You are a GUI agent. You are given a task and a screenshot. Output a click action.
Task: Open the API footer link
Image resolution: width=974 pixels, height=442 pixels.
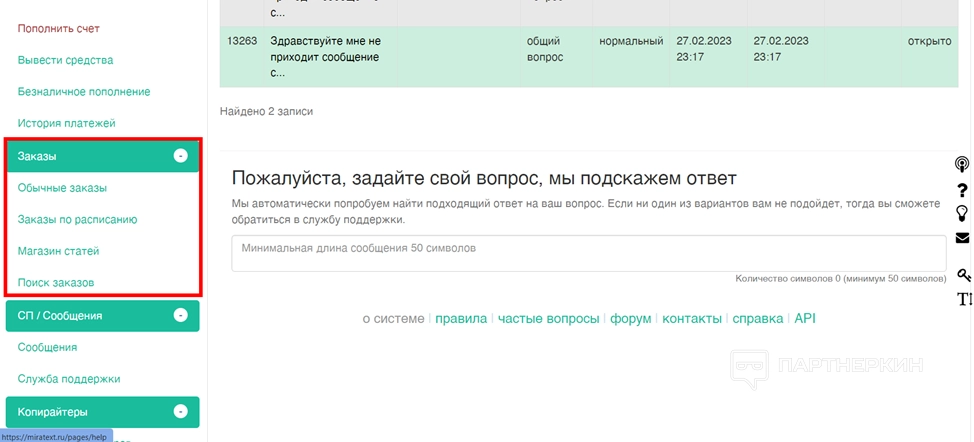[805, 318]
